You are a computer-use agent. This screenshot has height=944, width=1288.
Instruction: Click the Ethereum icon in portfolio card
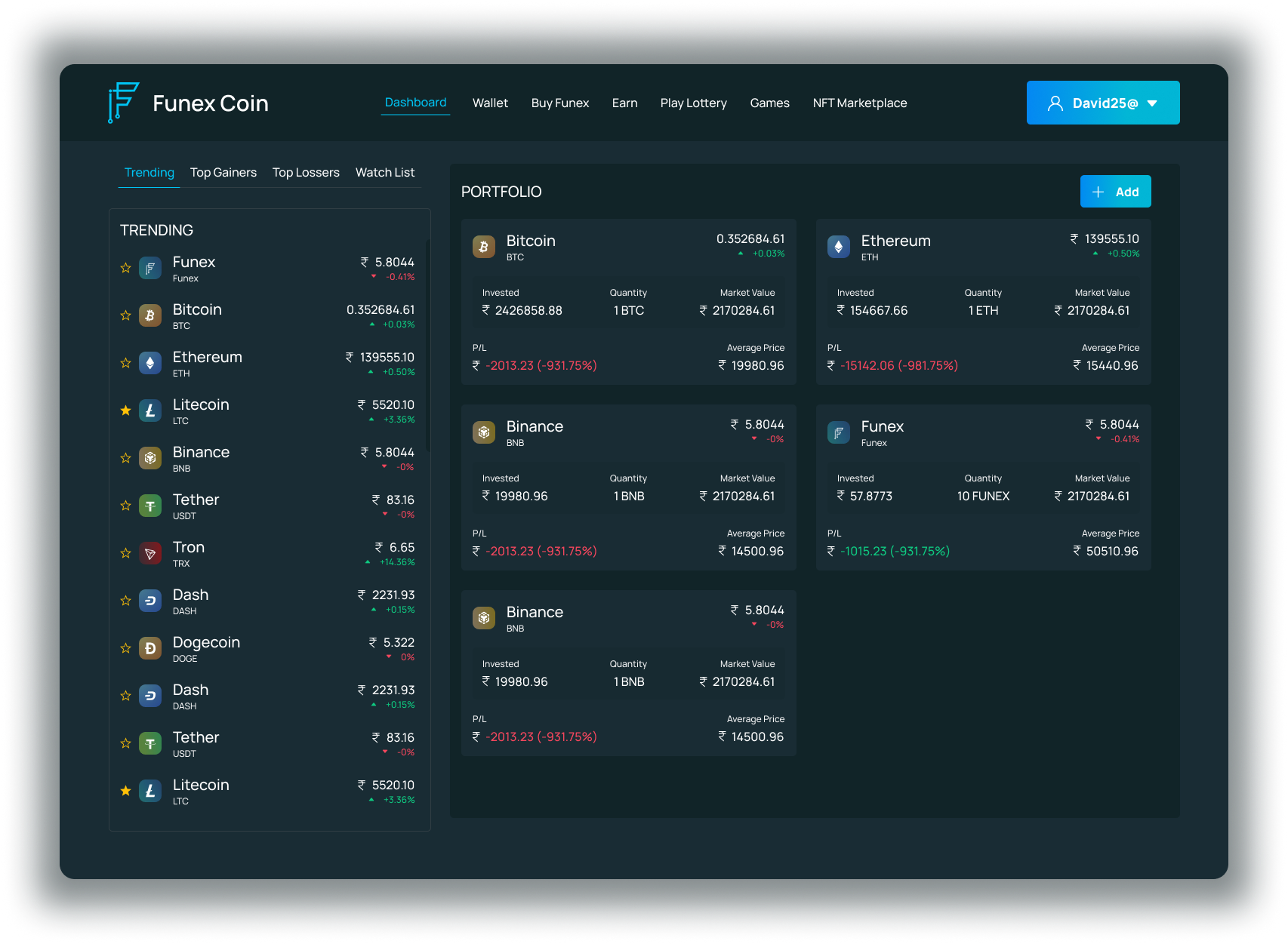(839, 247)
